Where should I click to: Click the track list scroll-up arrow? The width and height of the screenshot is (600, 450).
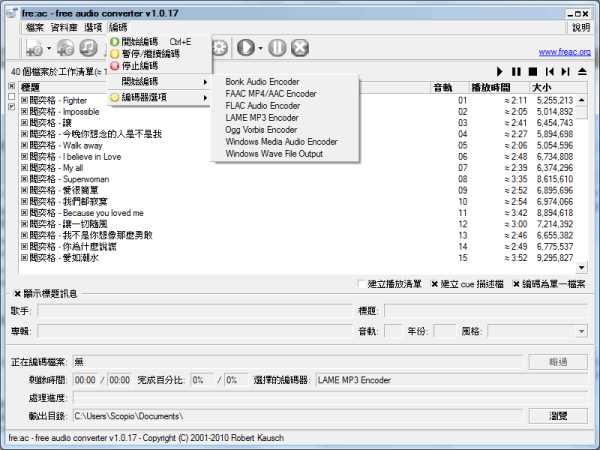coord(581,100)
